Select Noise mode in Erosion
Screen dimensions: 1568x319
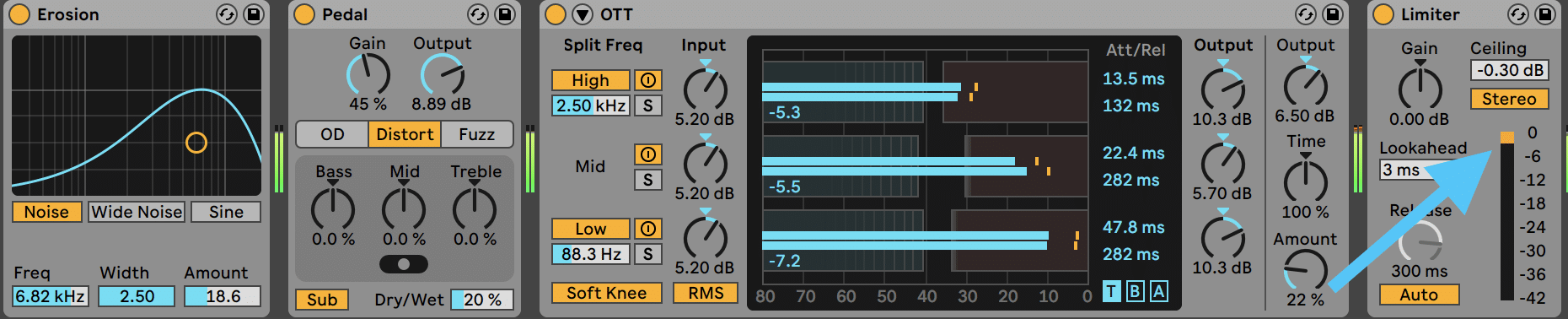[x=46, y=212]
